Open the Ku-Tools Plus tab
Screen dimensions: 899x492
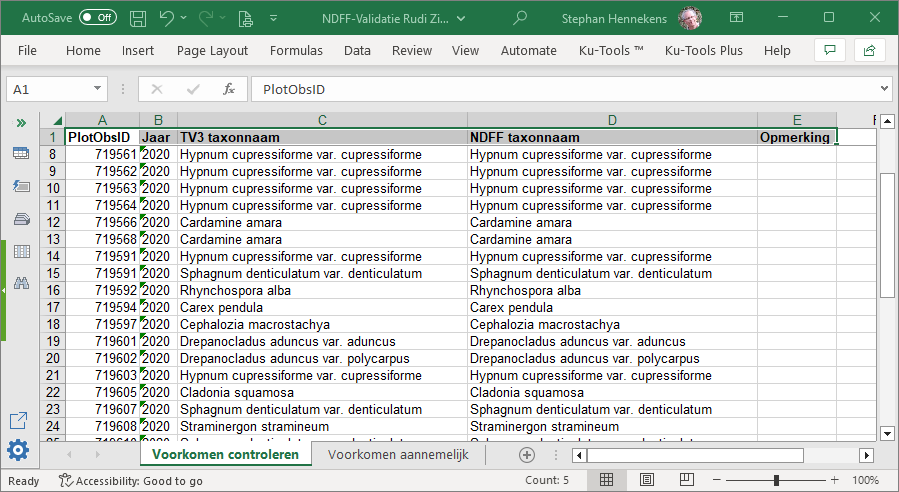point(703,50)
